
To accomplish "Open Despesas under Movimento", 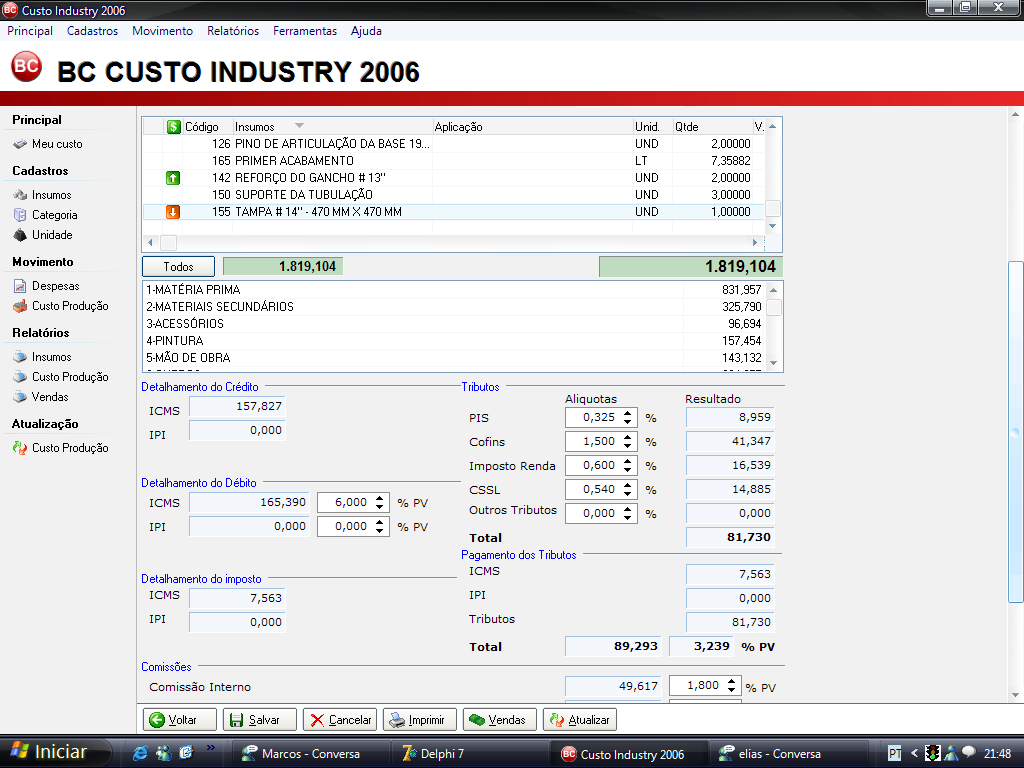I will [x=55, y=286].
